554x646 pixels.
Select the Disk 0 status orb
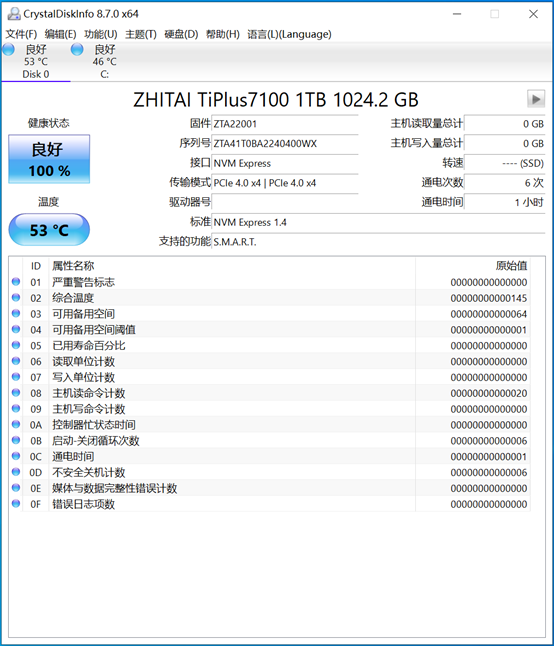click(8, 50)
